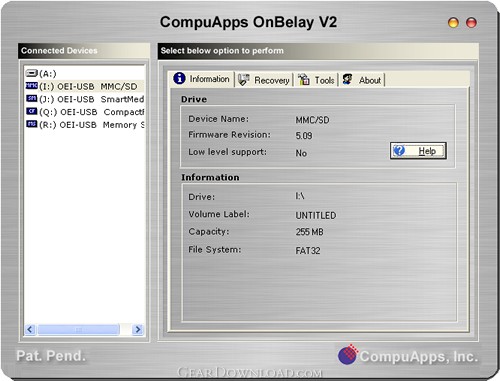
Task: Click the Recovery tab's checkmark icon
Action: (x=243, y=80)
